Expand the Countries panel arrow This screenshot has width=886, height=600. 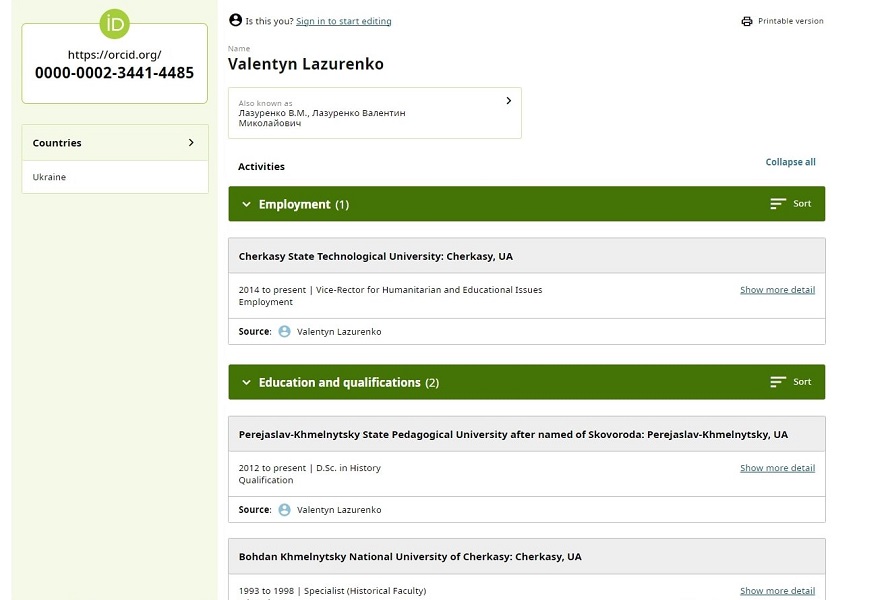coord(191,142)
